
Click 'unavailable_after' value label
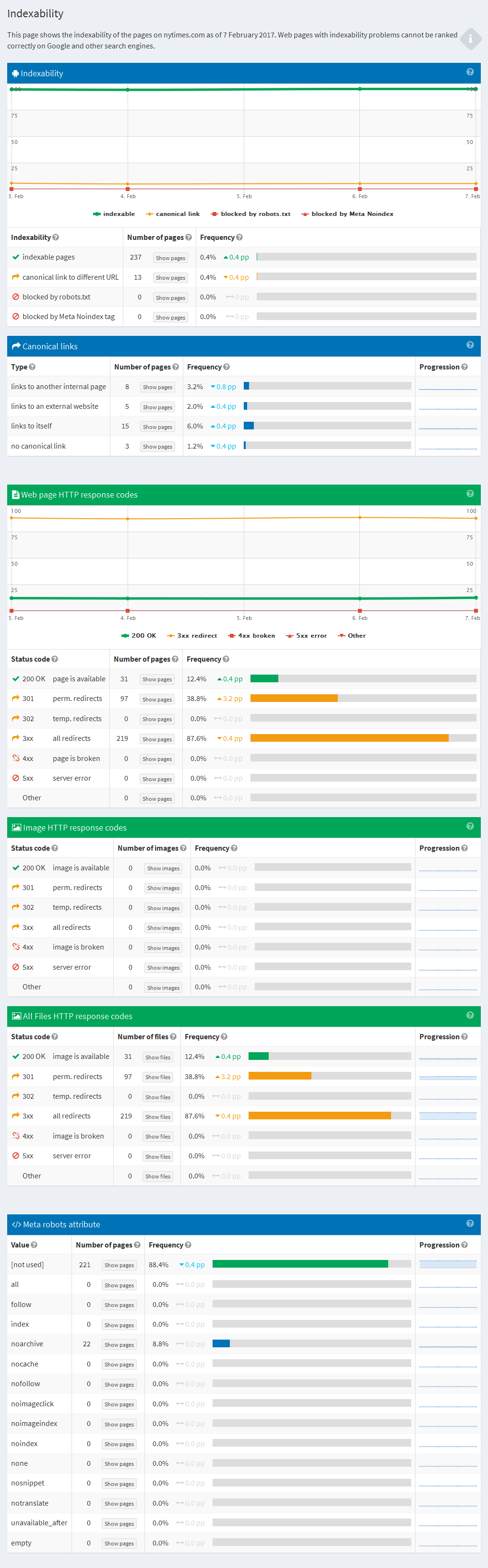[x=39, y=1522]
